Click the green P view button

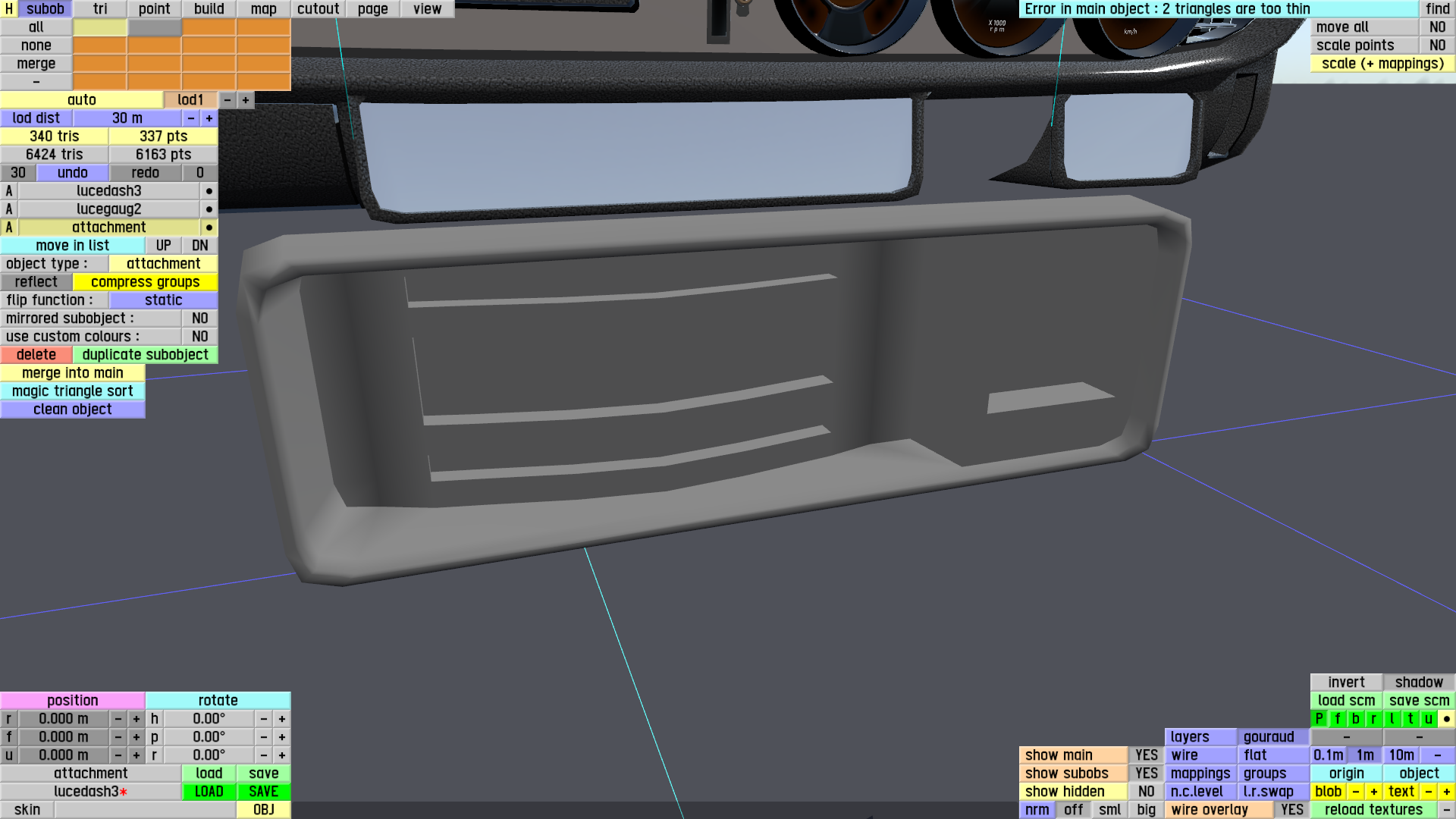pos(1319,719)
